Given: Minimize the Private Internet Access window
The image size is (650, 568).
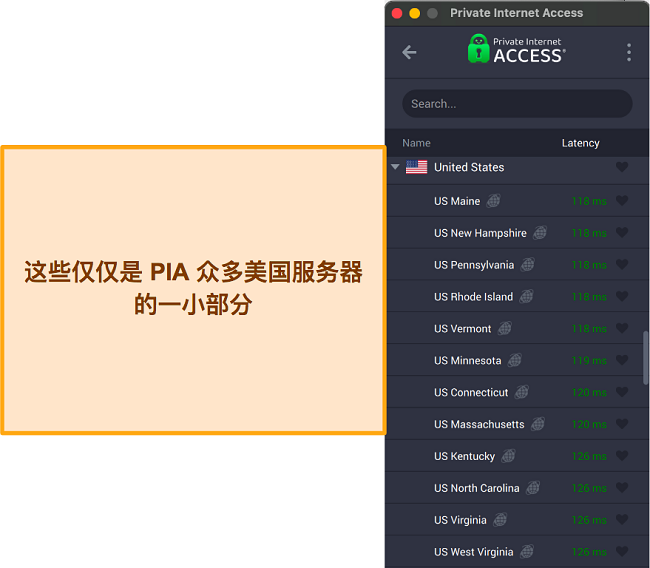Looking at the screenshot, I should [x=415, y=13].
